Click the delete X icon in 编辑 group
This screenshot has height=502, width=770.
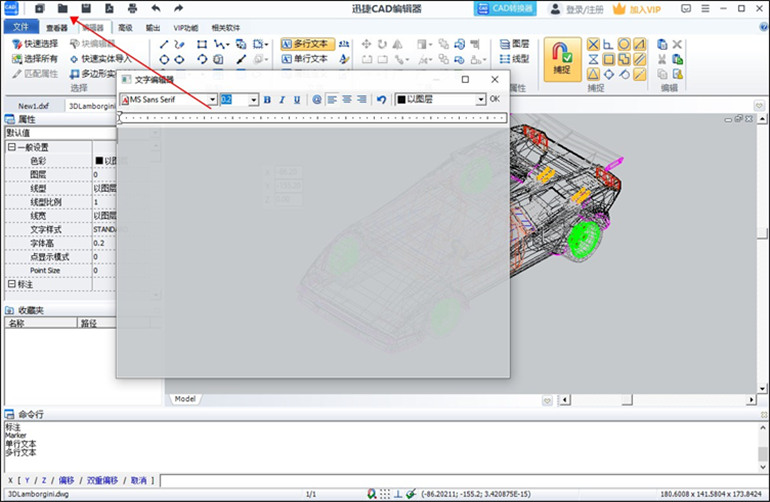click(x=677, y=45)
